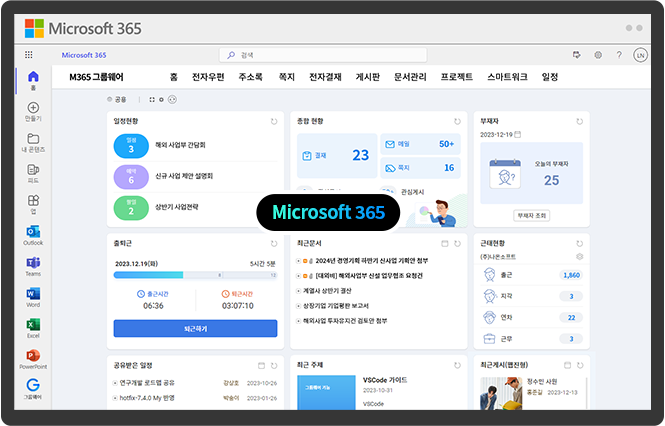Open the 프로젝트 menu
The image size is (665, 426).
point(457,77)
